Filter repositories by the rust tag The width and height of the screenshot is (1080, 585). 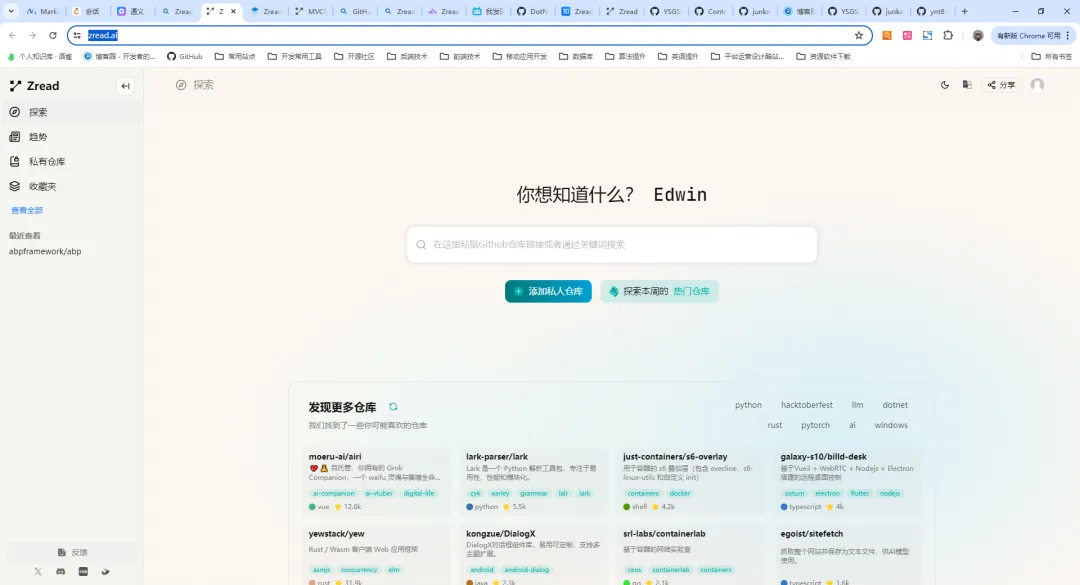pos(775,425)
